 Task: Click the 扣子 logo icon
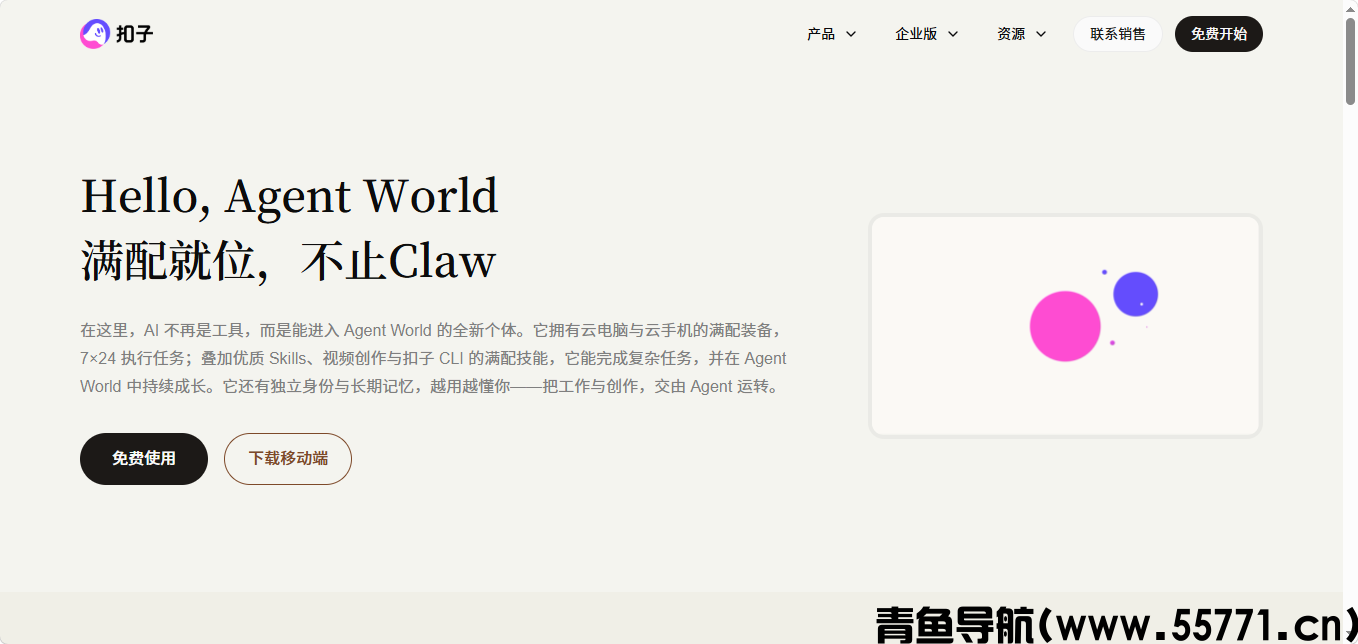[x=95, y=34]
